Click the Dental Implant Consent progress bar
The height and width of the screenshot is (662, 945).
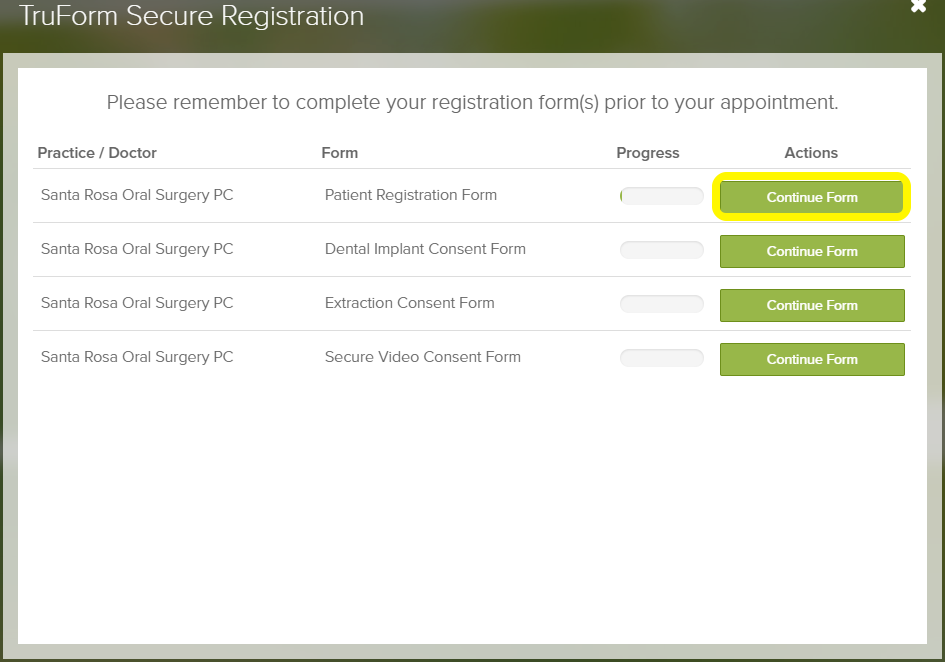[x=662, y=250]
